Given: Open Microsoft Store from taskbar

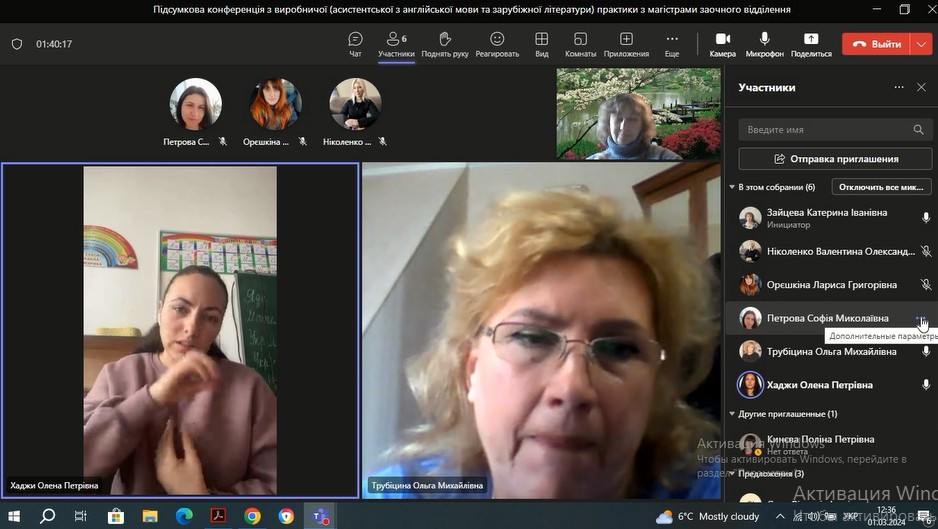Looking at the screenshot, I should tap(115, 516).
